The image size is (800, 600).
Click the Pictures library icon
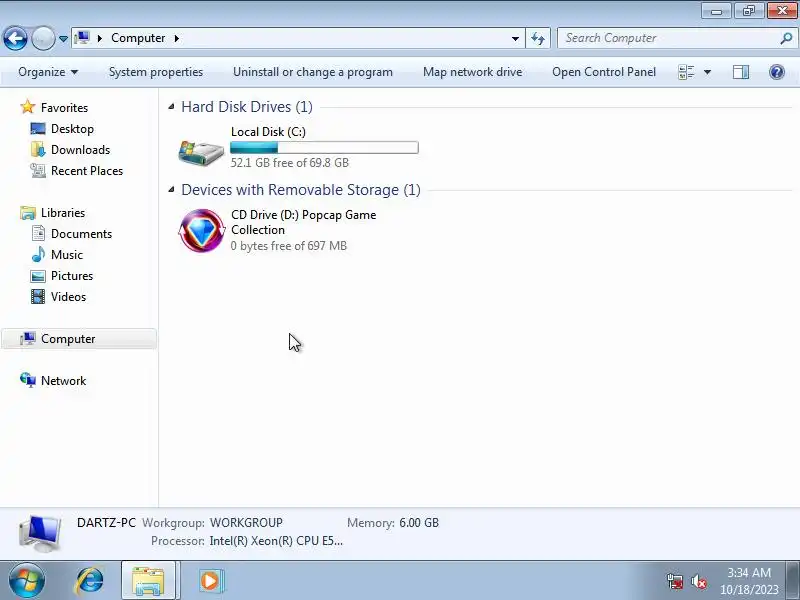[x=38, y=276]
